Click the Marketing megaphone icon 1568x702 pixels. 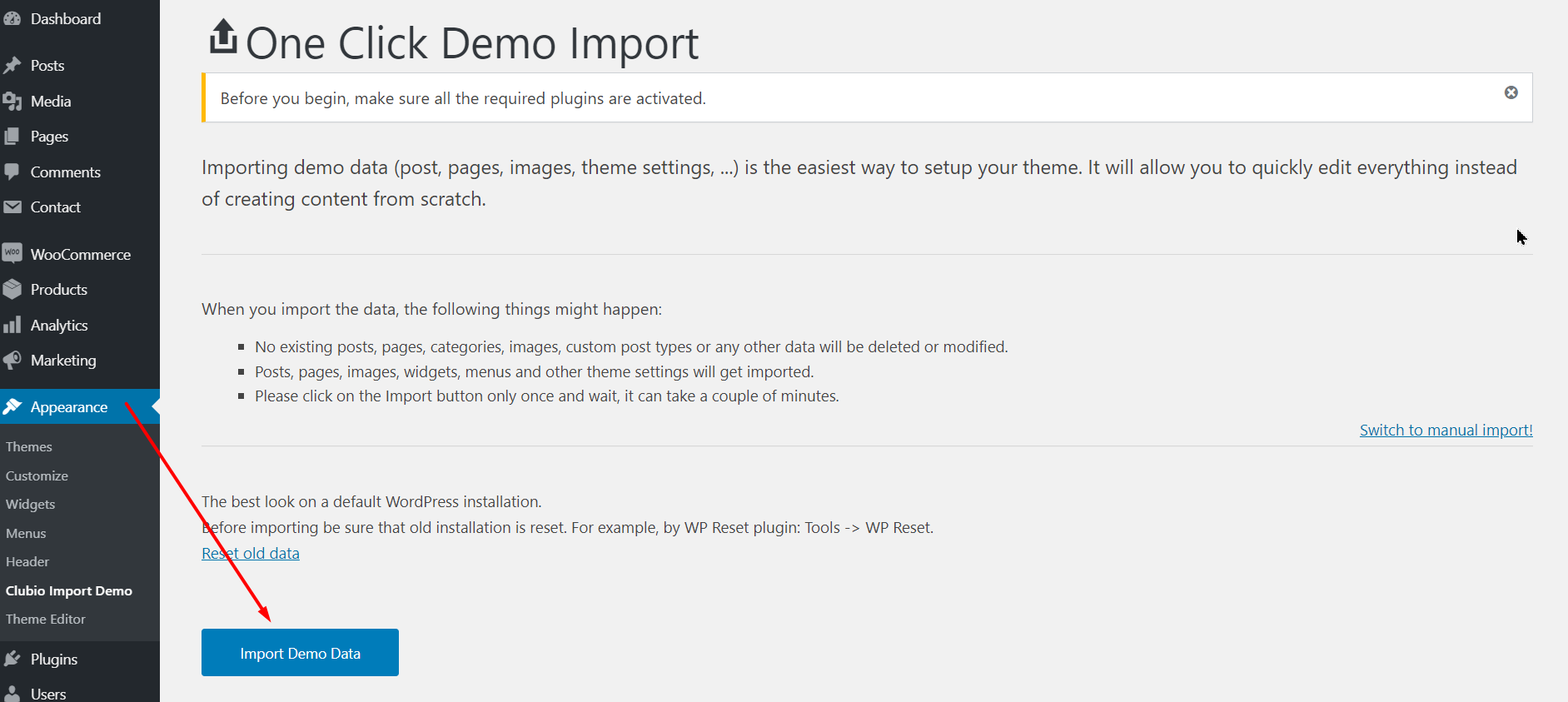12,360
